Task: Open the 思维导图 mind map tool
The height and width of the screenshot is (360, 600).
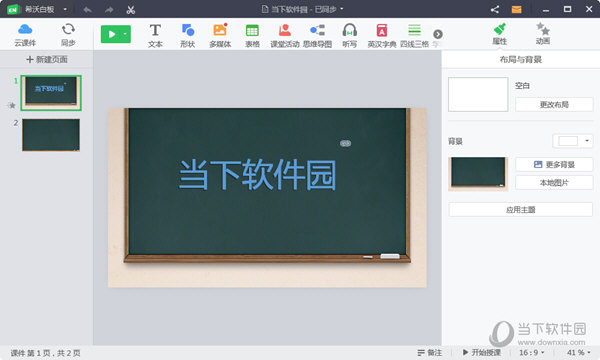Action: [317, 35]
